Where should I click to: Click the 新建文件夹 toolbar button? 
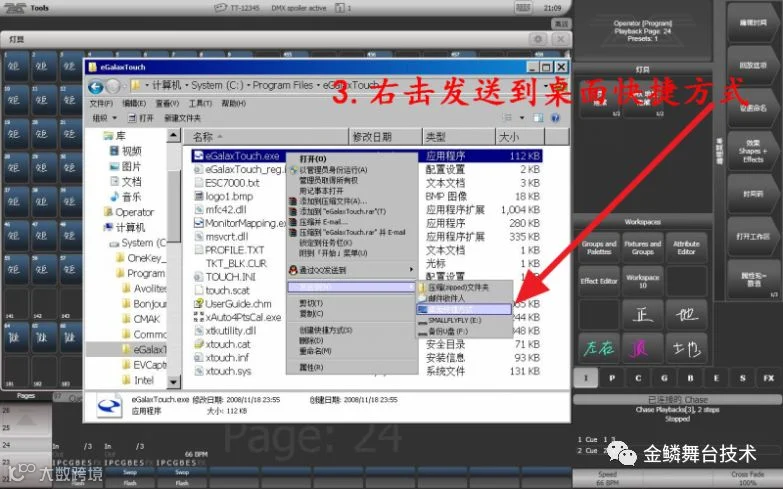coord(182,118)
